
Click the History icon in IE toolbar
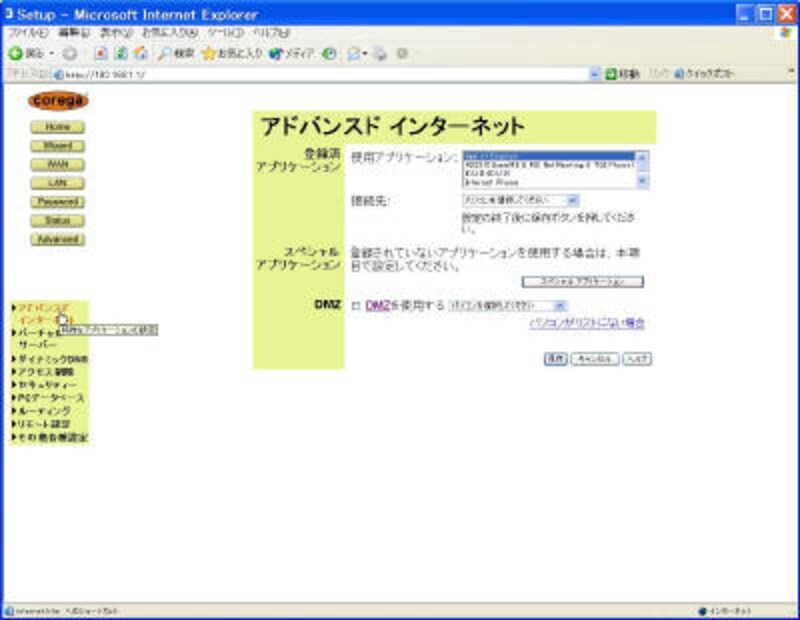click(329, 53)
